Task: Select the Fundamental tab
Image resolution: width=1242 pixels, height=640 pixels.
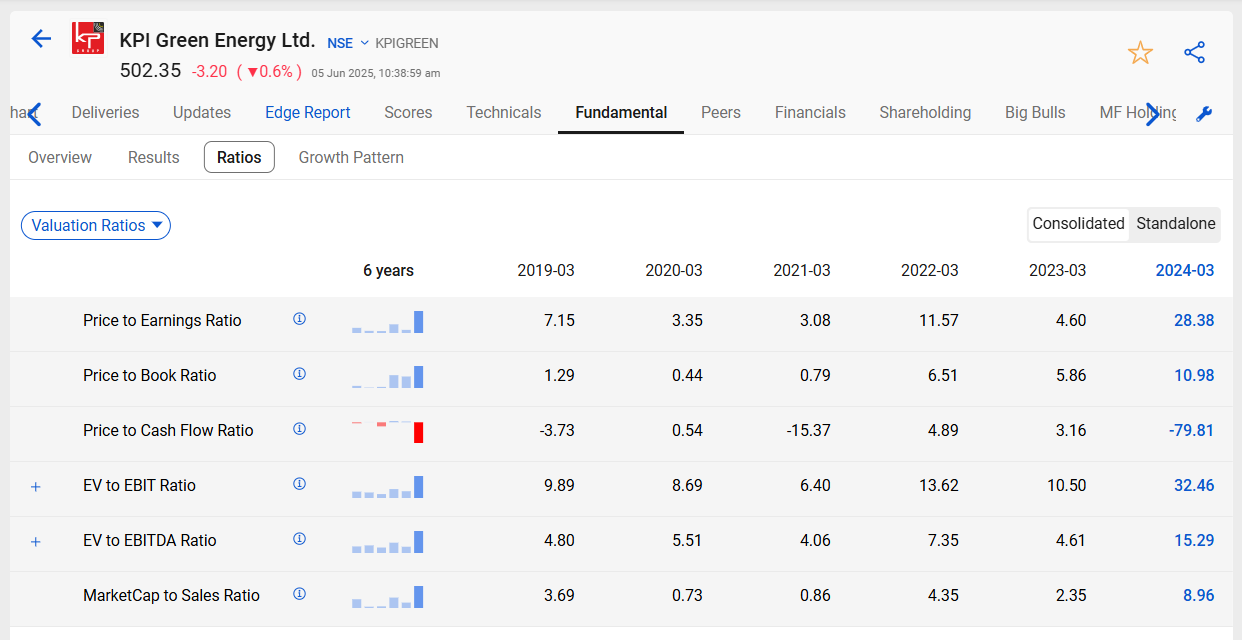Action: pyautogui.click(x=621, y=113)
